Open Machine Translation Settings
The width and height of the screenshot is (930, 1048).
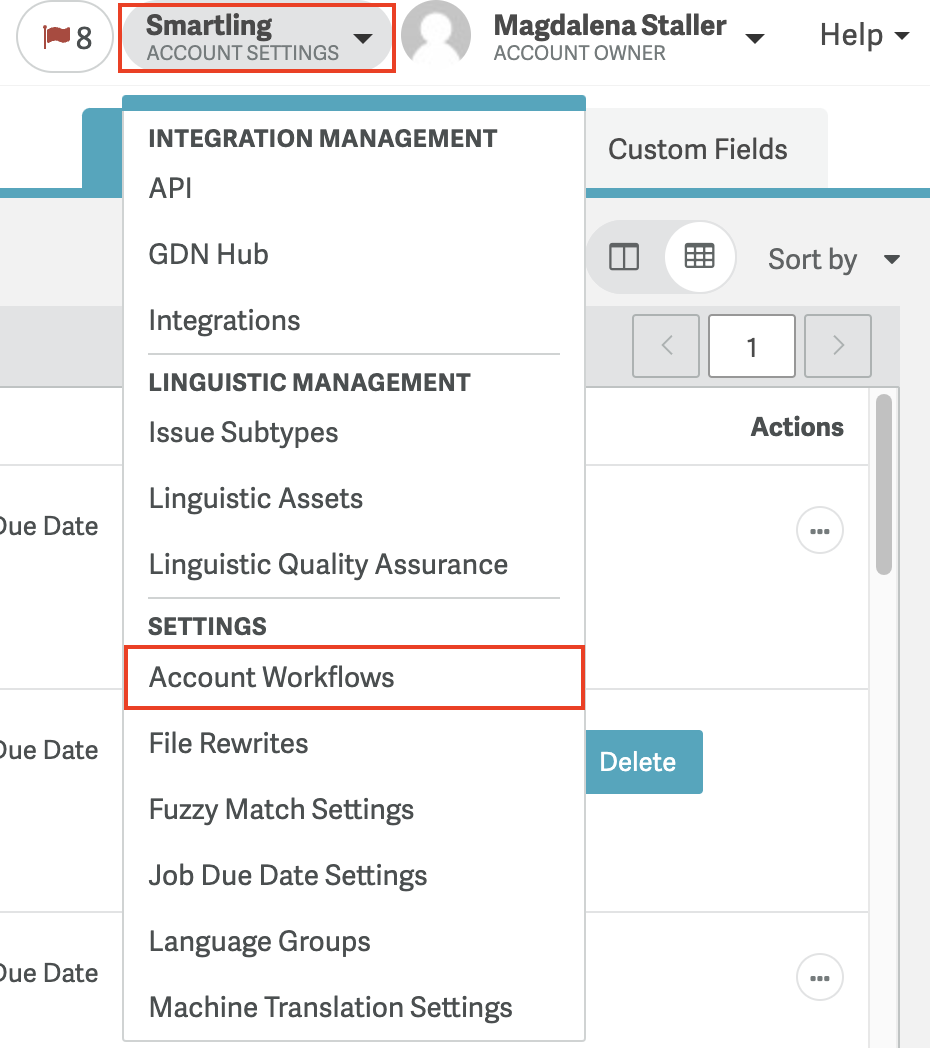click(x=331, y=1007)
